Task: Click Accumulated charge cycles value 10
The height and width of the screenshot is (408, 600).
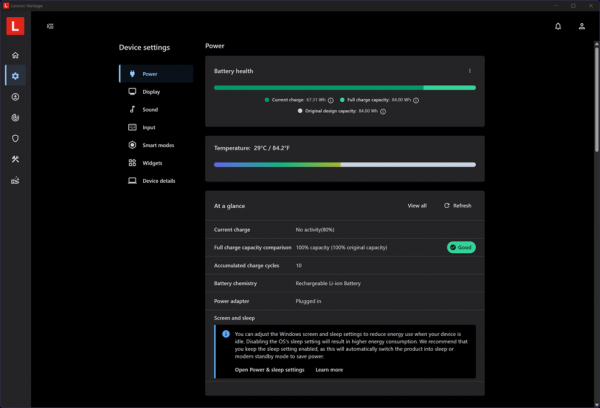Action: pos(298,266)
